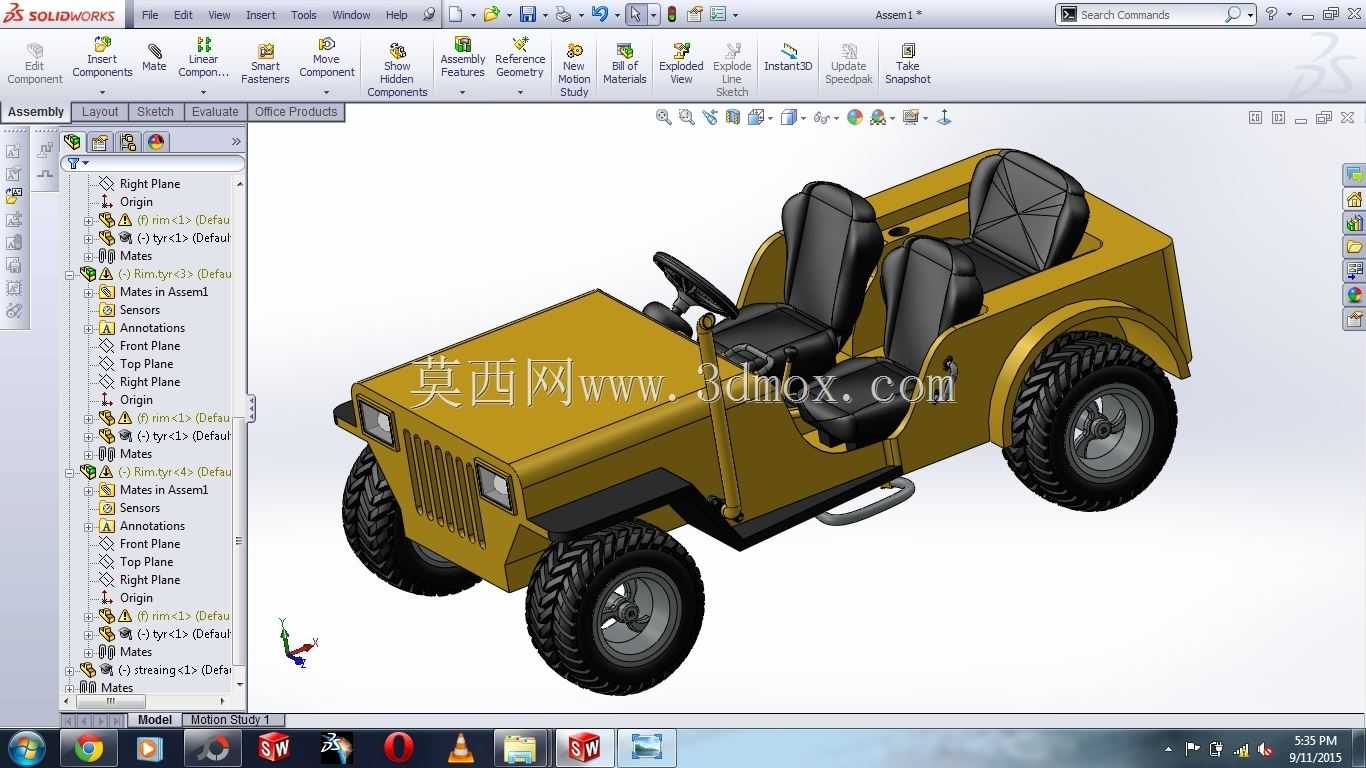The image size is (1366, 768).
Task: Open the Insert menu
Action: coord(261,15)
